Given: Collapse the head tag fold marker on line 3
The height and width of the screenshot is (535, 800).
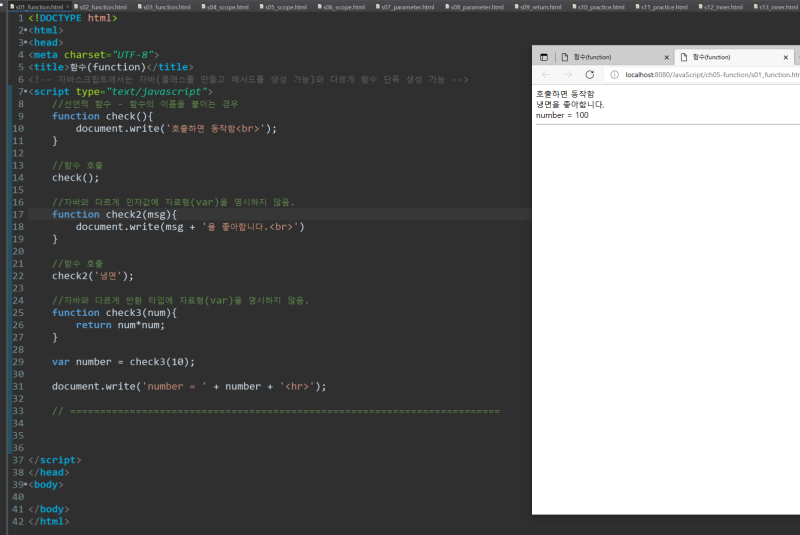Looking at the screenshot, I should [x=25, y=43].
